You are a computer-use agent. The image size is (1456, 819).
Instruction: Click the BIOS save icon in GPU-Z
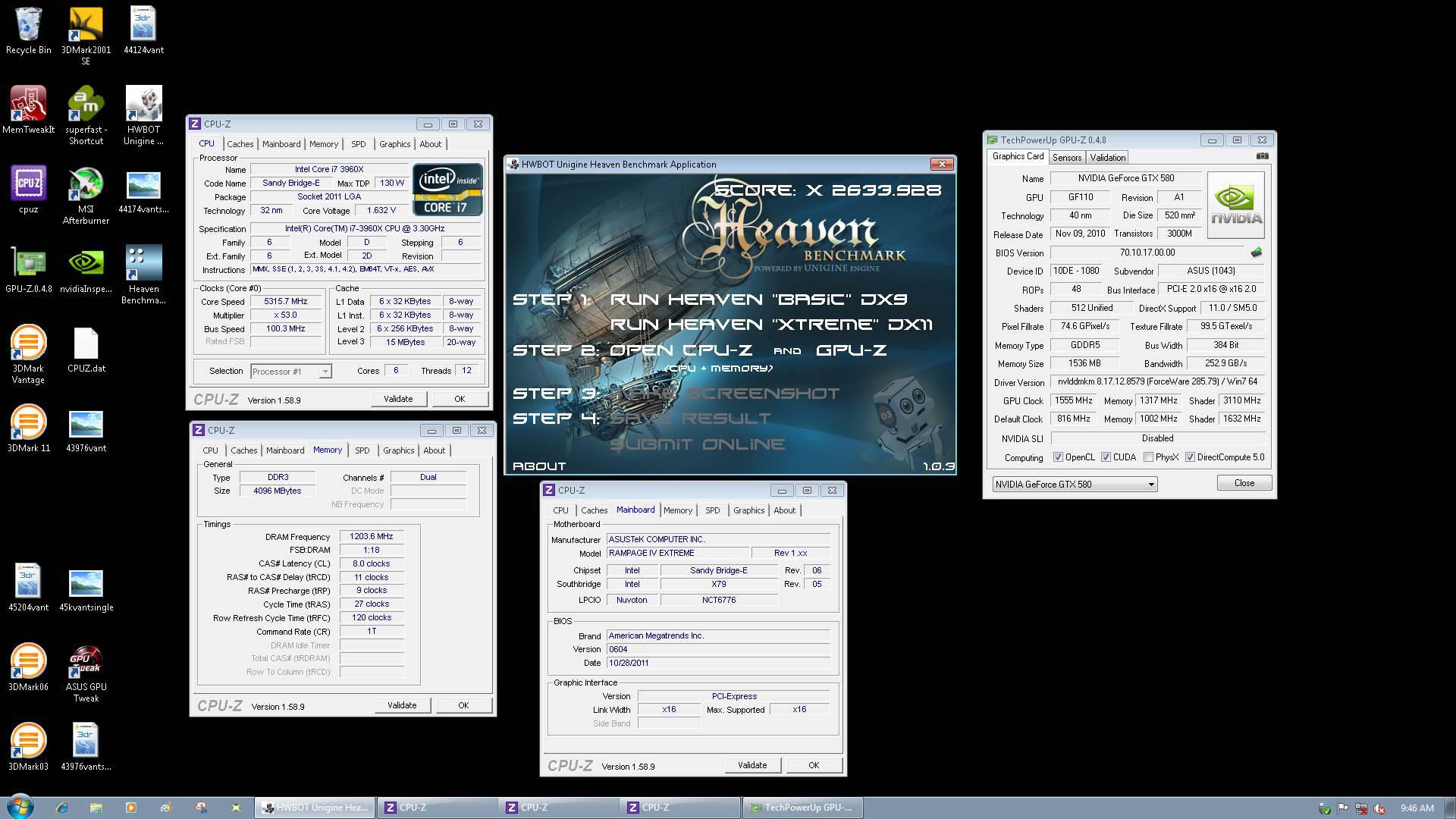point(1257,253)
